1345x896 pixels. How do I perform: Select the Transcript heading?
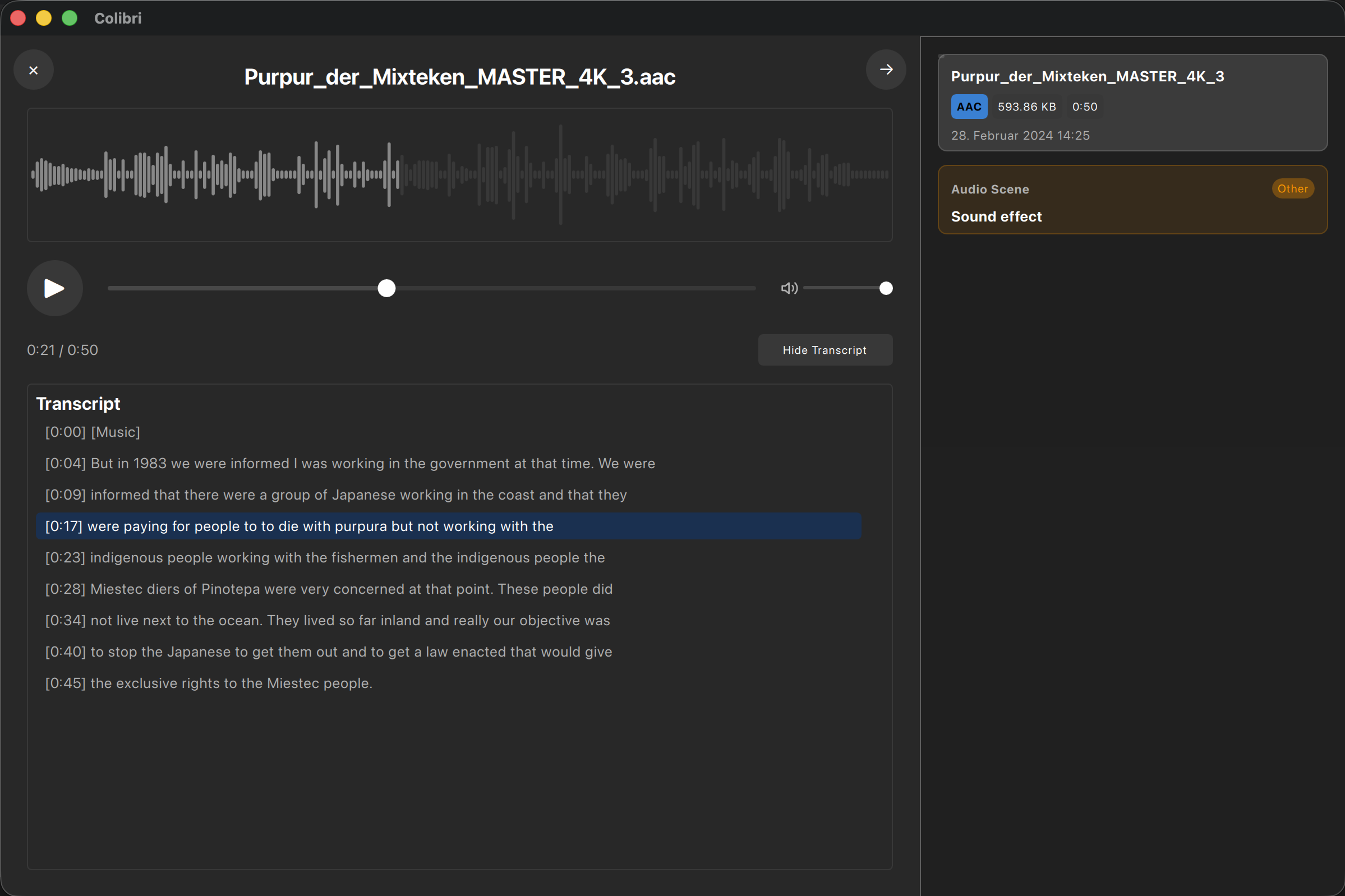click(79, 404)
